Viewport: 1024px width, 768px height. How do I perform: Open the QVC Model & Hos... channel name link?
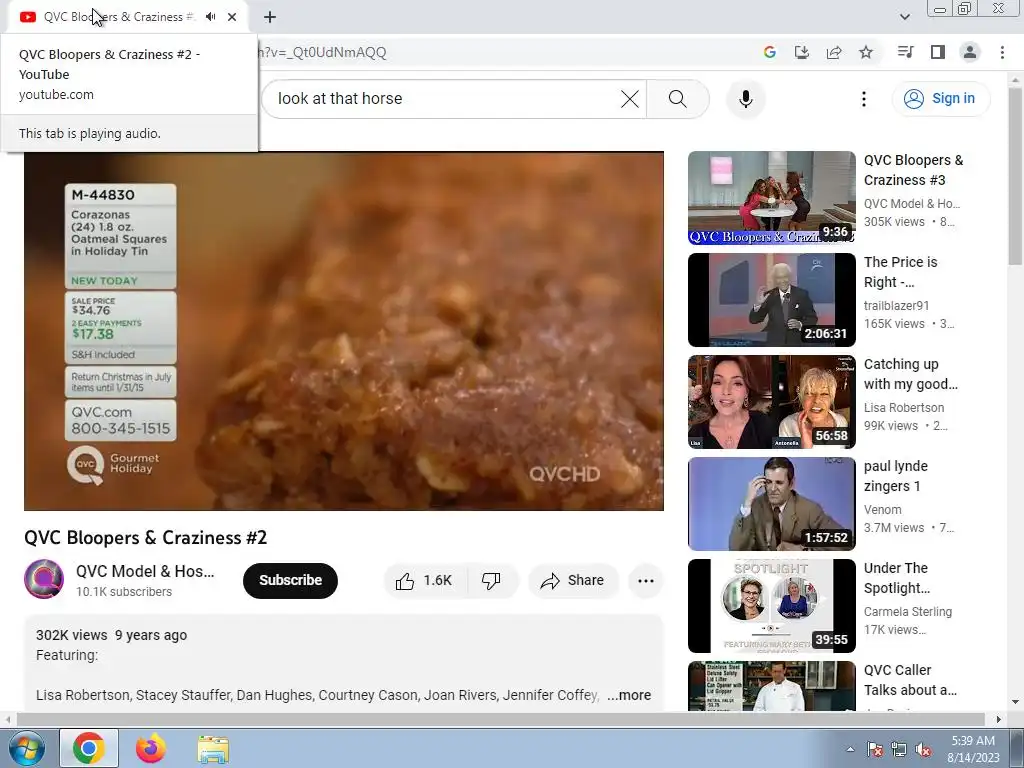pos(145,571)
